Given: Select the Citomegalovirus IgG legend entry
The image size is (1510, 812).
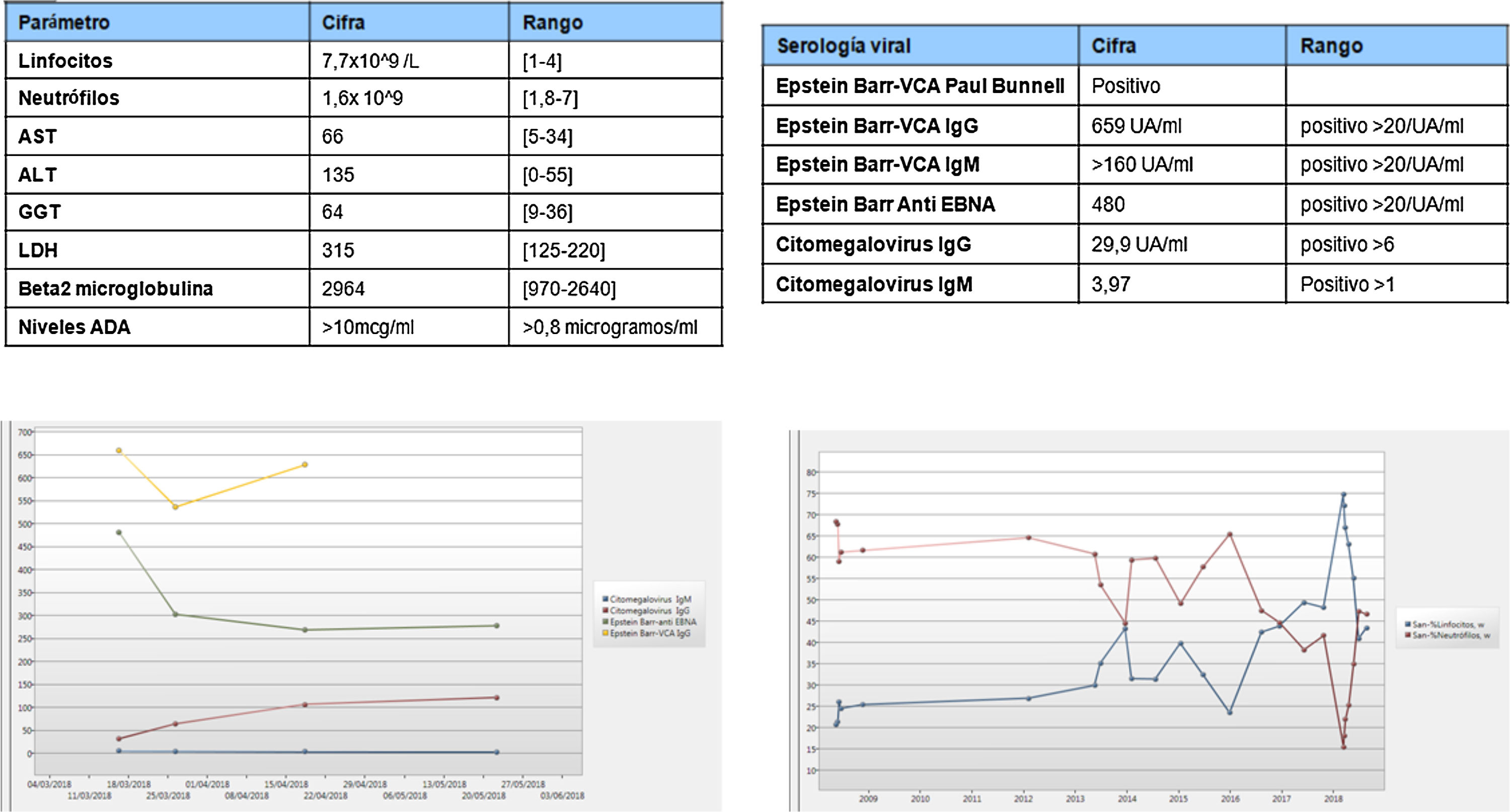Looking at the screenshot, I should click(x=649, y=610).
